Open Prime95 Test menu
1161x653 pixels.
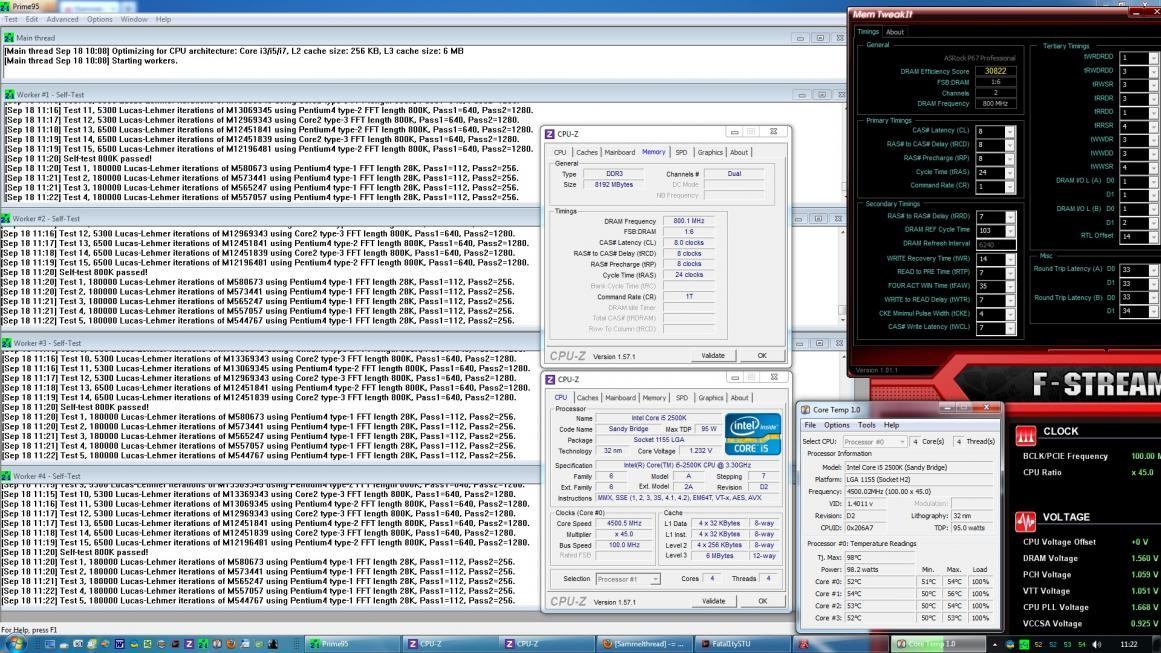click(x=11, y=19)
